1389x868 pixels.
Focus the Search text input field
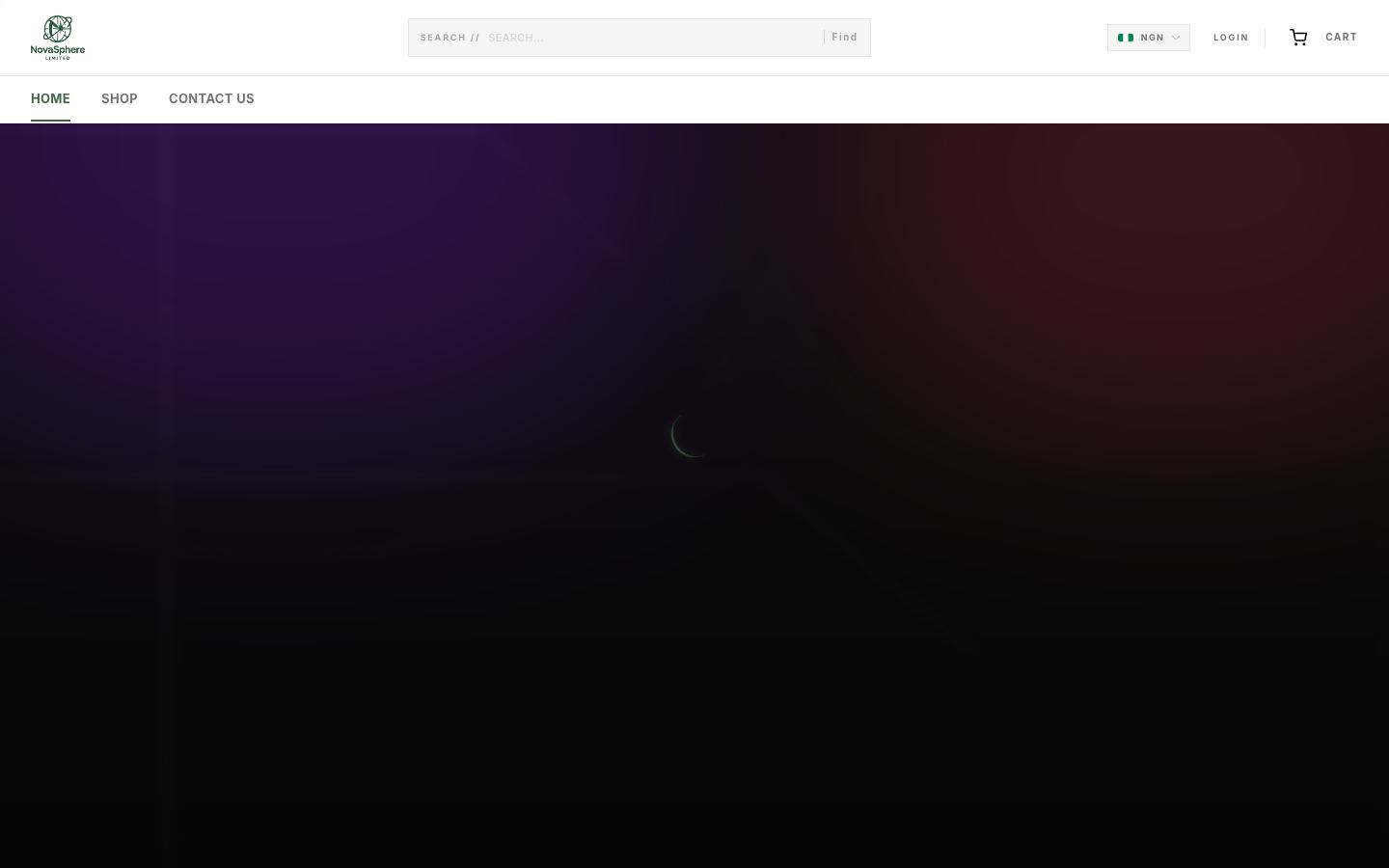652,38
